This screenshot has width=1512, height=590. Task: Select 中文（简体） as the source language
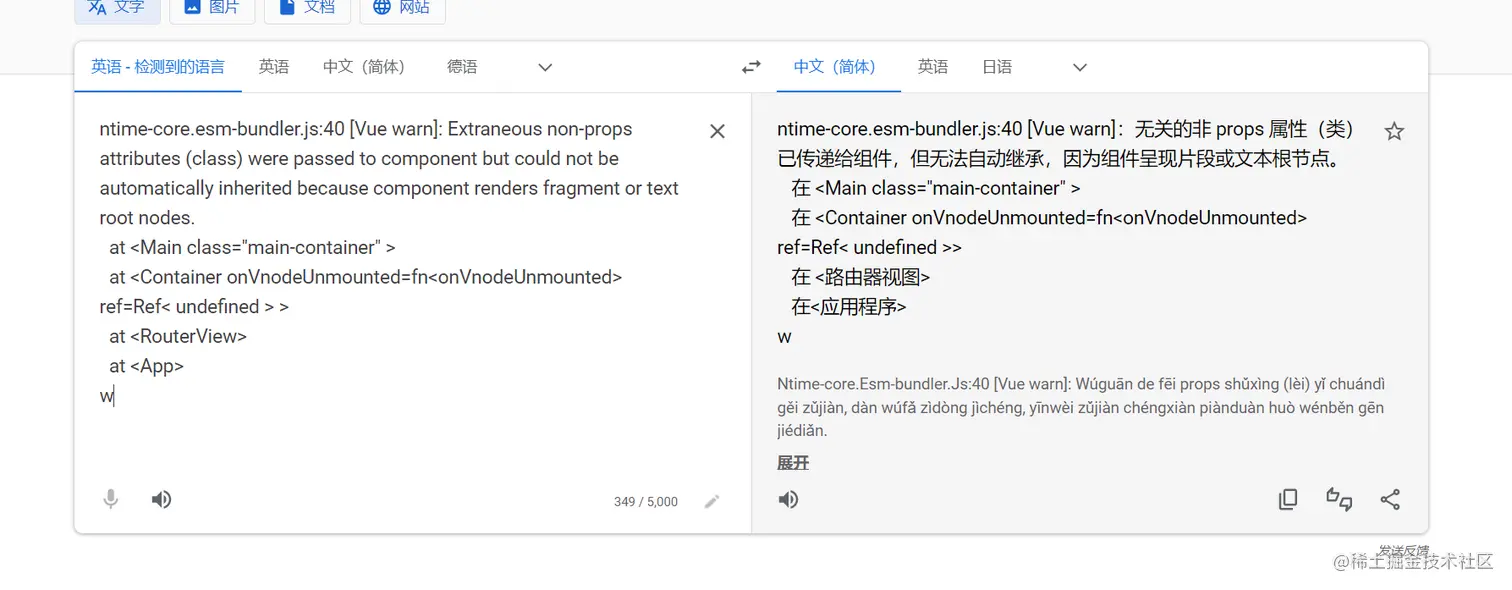[364, 67]
